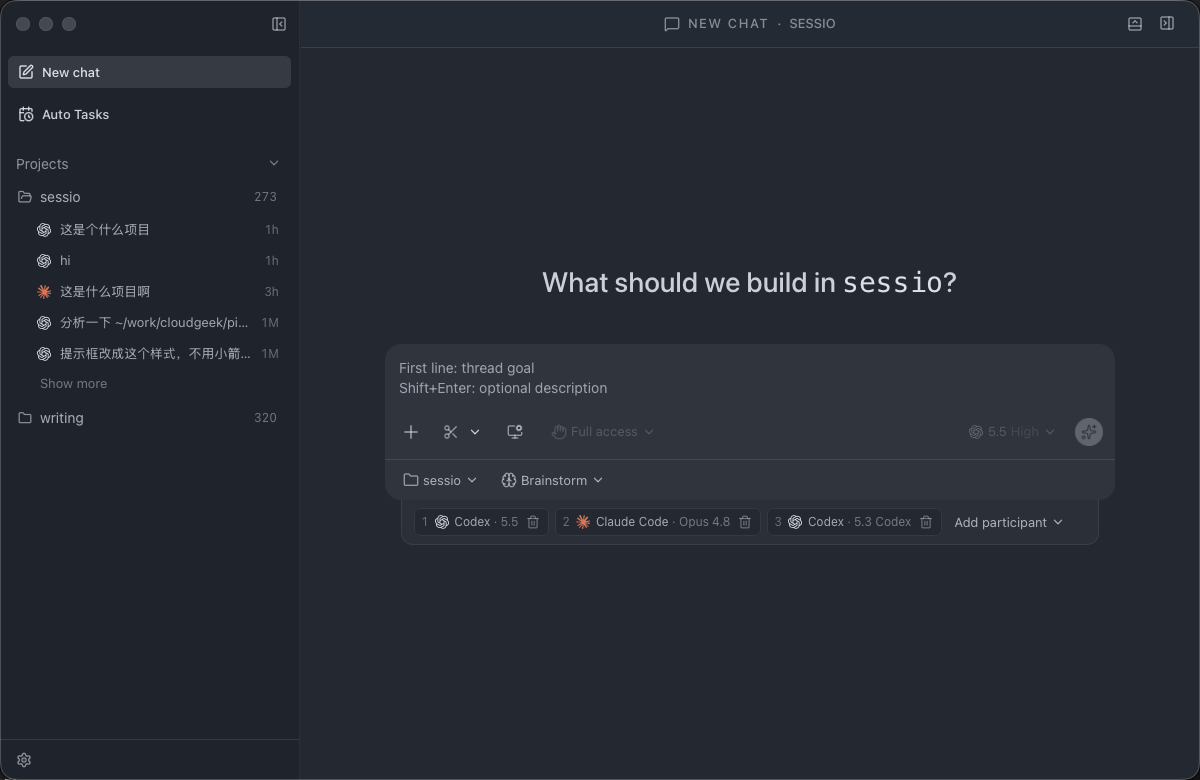Click the writing folder icon
Screen dimensions: 1200x780
pos(25,418)
